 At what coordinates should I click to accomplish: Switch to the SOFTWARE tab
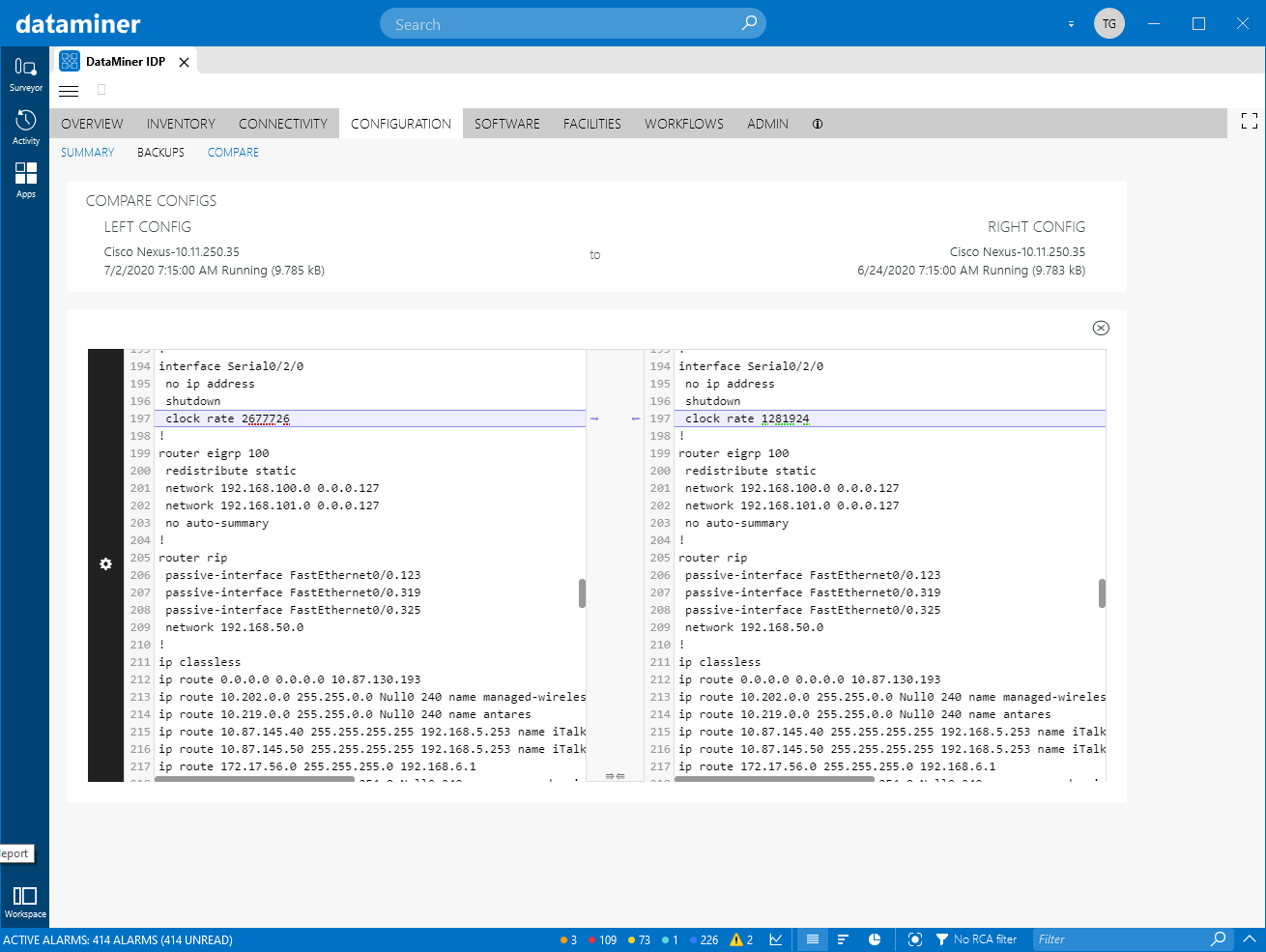[x=507, y=124]
